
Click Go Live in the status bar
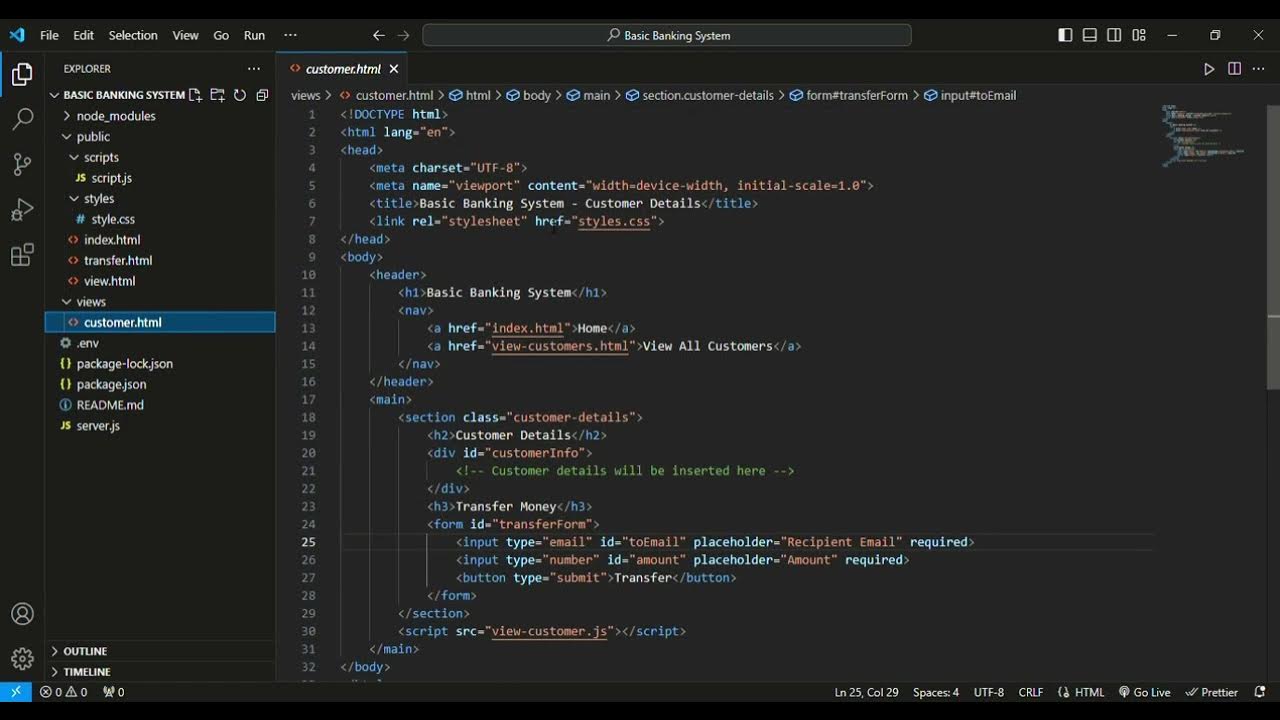[x=1145, y=692]
